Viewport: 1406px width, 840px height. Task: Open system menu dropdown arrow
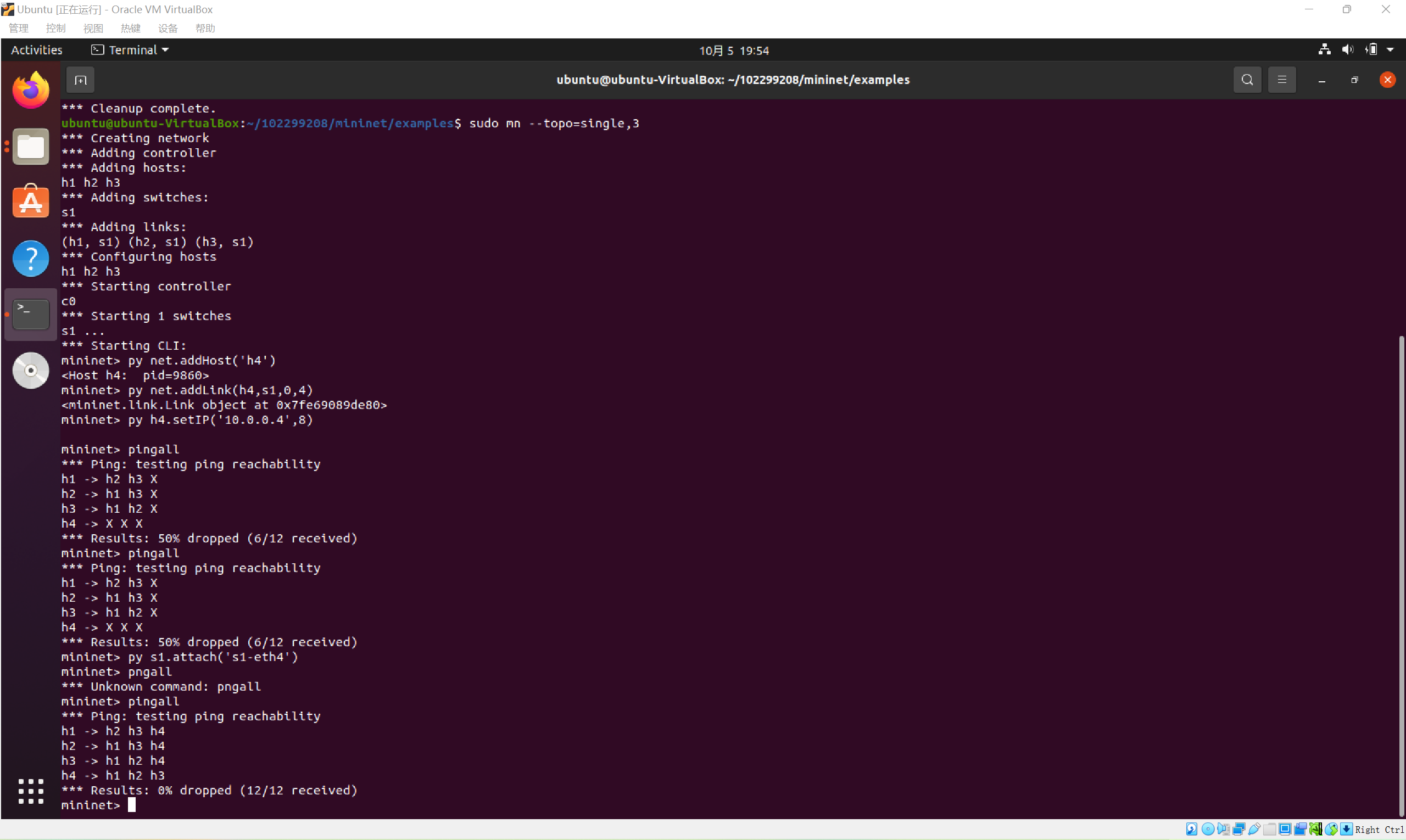tap(1390, 50)
